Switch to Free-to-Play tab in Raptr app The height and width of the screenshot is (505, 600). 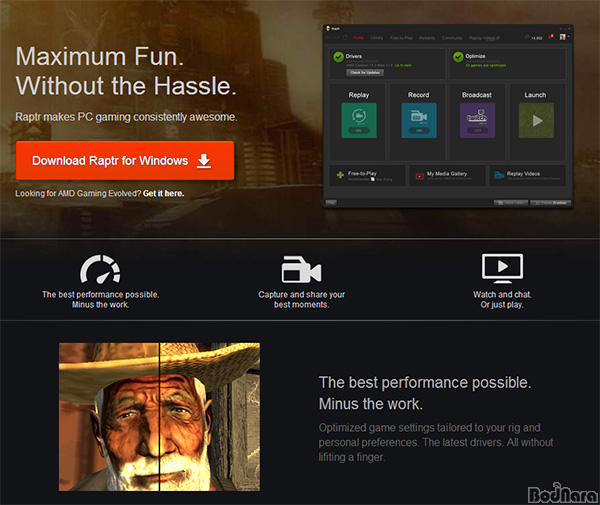[401, 38]
